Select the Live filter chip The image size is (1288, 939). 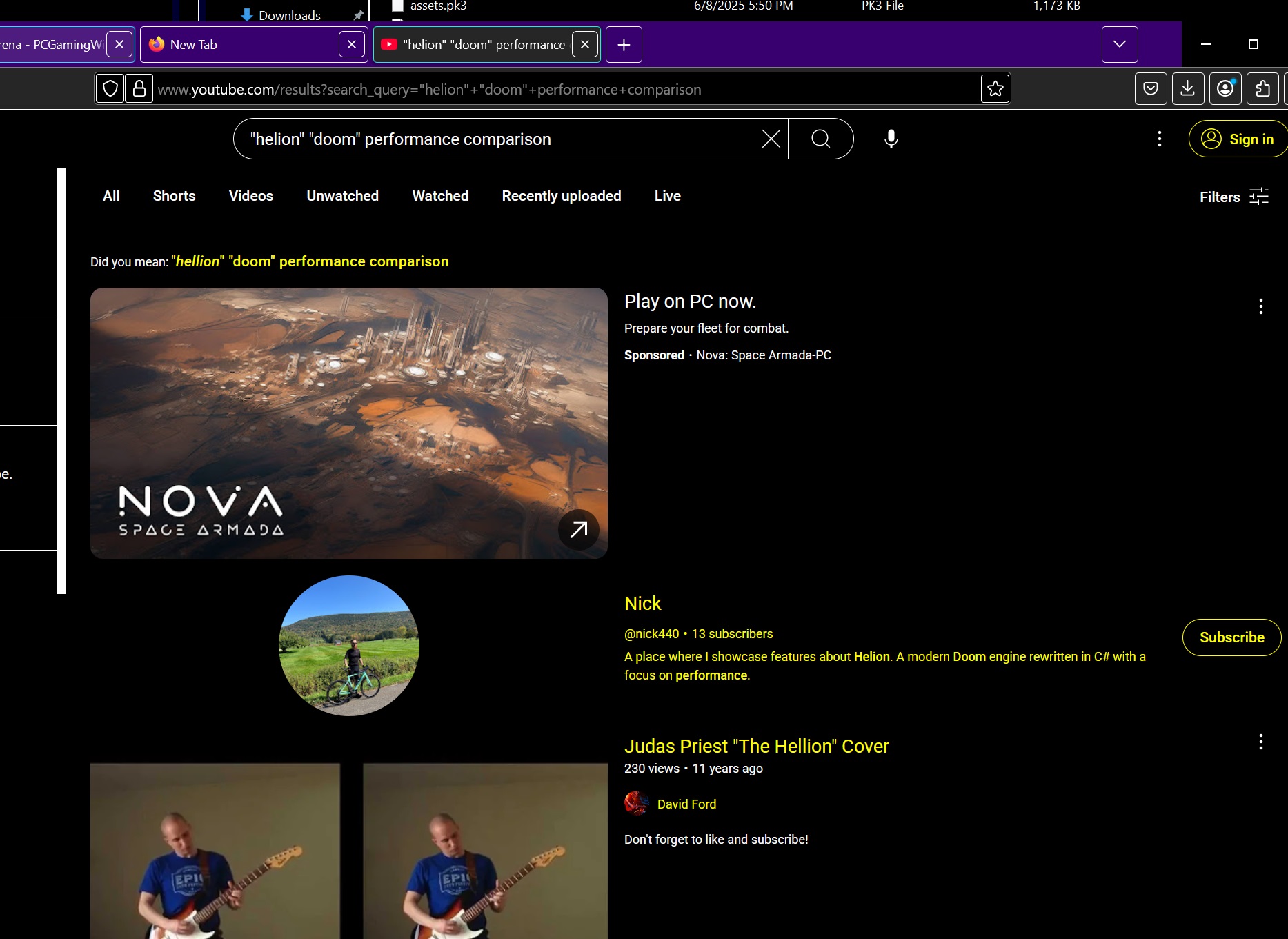coord(668,196)
